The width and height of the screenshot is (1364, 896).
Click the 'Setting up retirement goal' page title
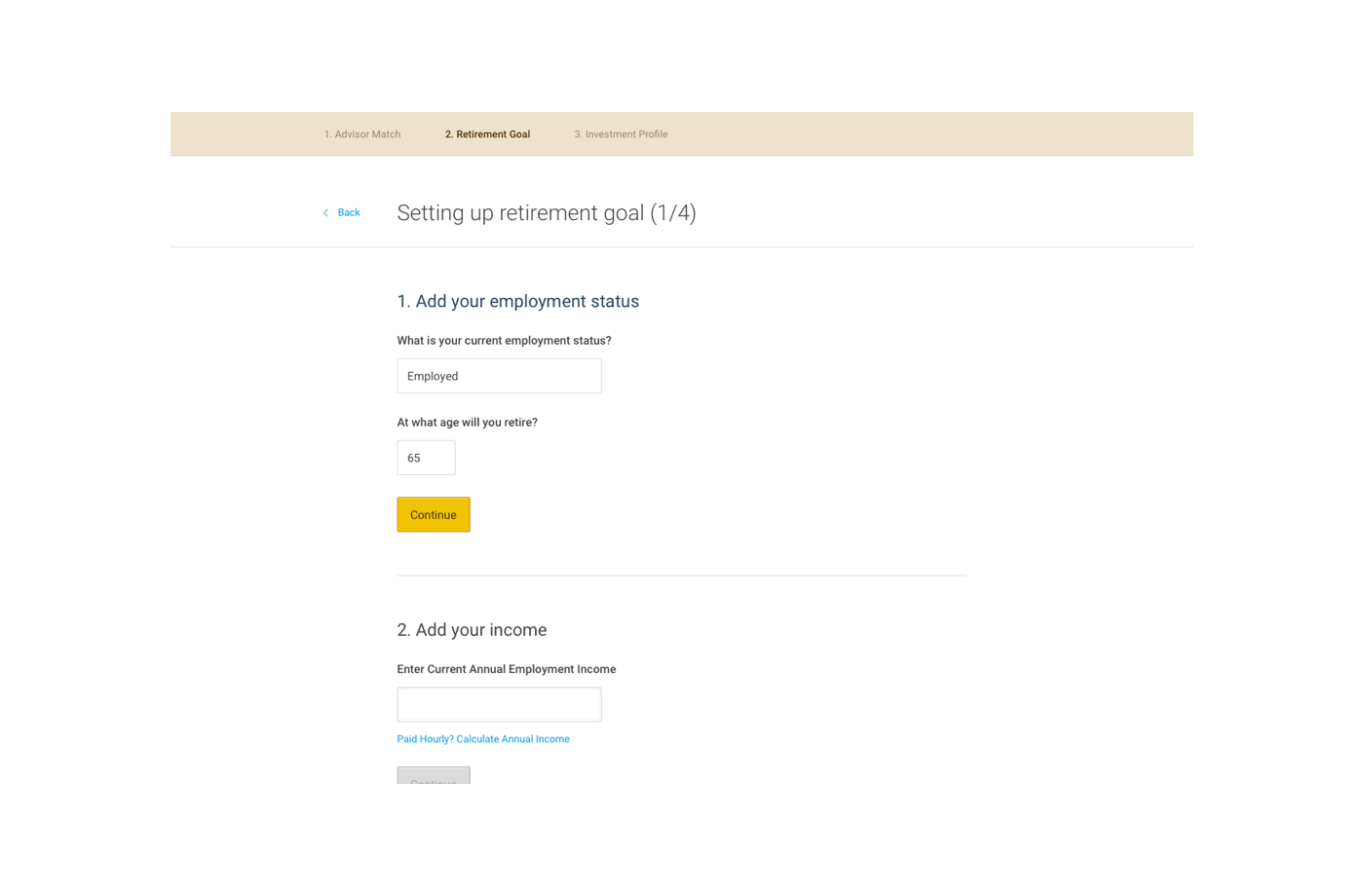[520, 213]
